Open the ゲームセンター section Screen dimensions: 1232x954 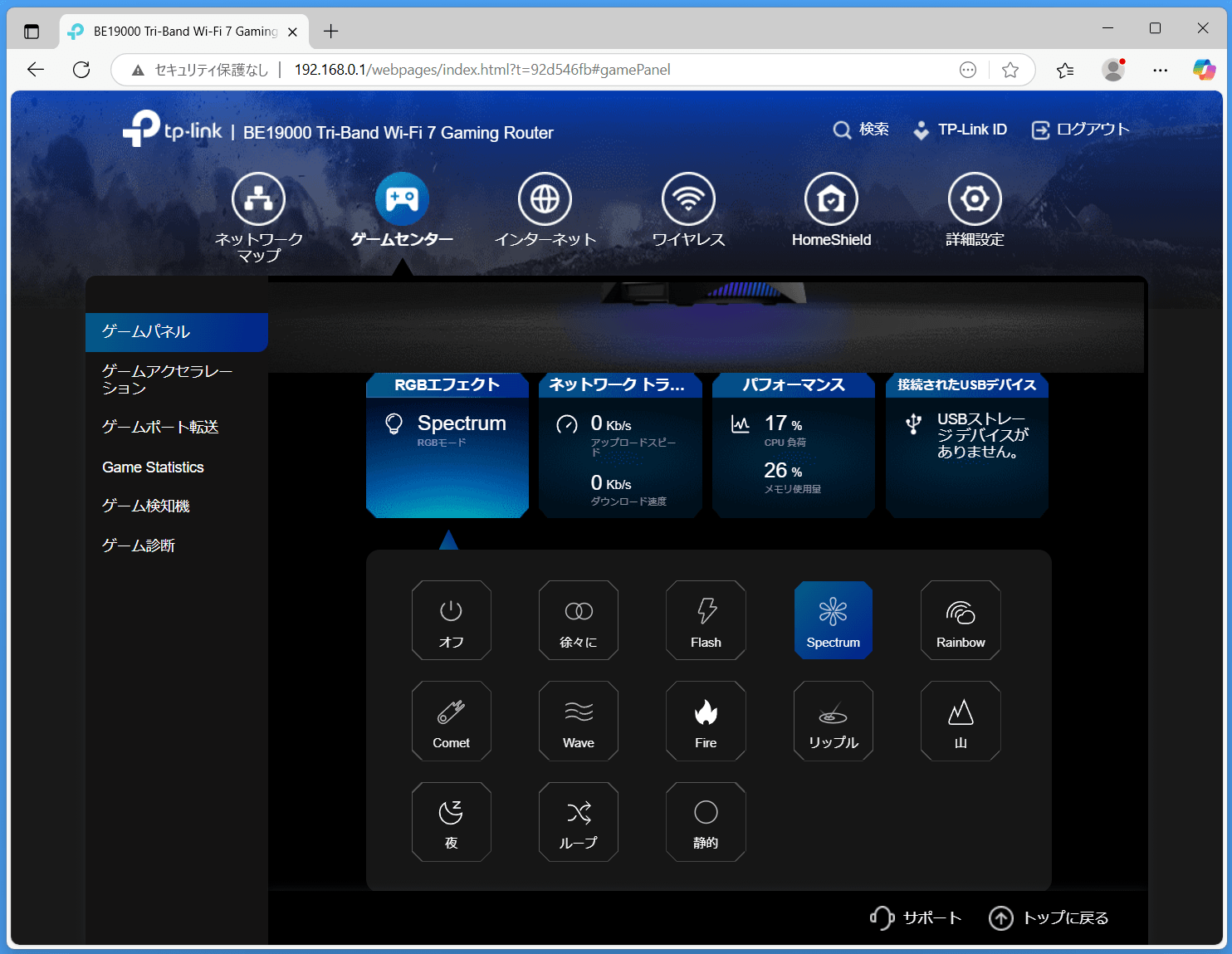402,210
